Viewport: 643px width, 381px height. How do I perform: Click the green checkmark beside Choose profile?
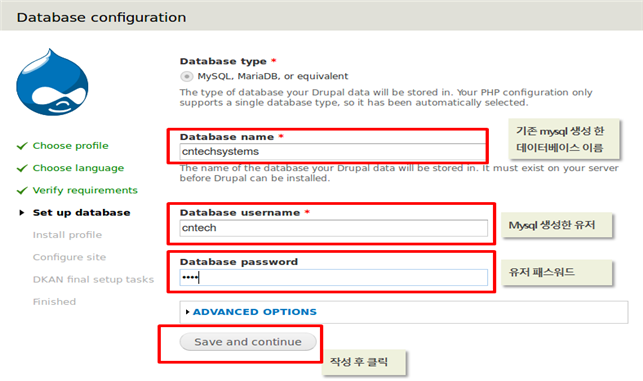(22, 146)
